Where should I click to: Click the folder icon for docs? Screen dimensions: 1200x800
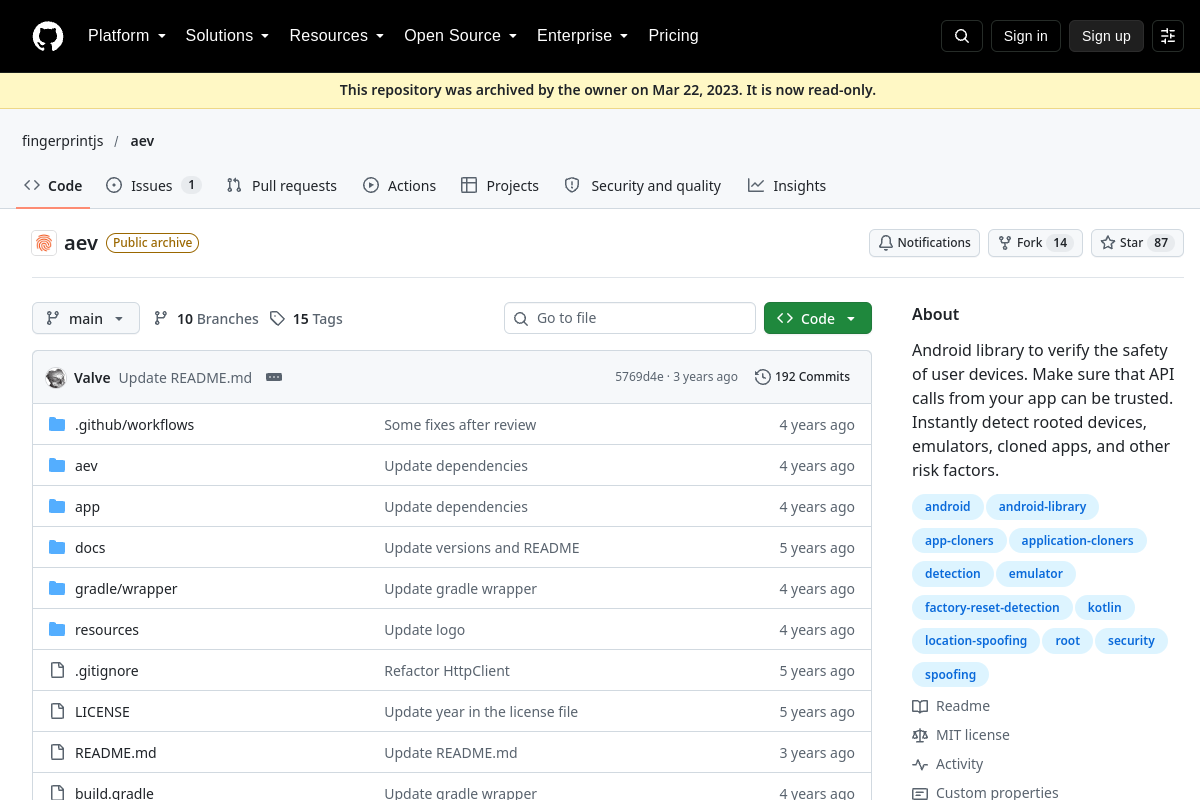[57, 548]
